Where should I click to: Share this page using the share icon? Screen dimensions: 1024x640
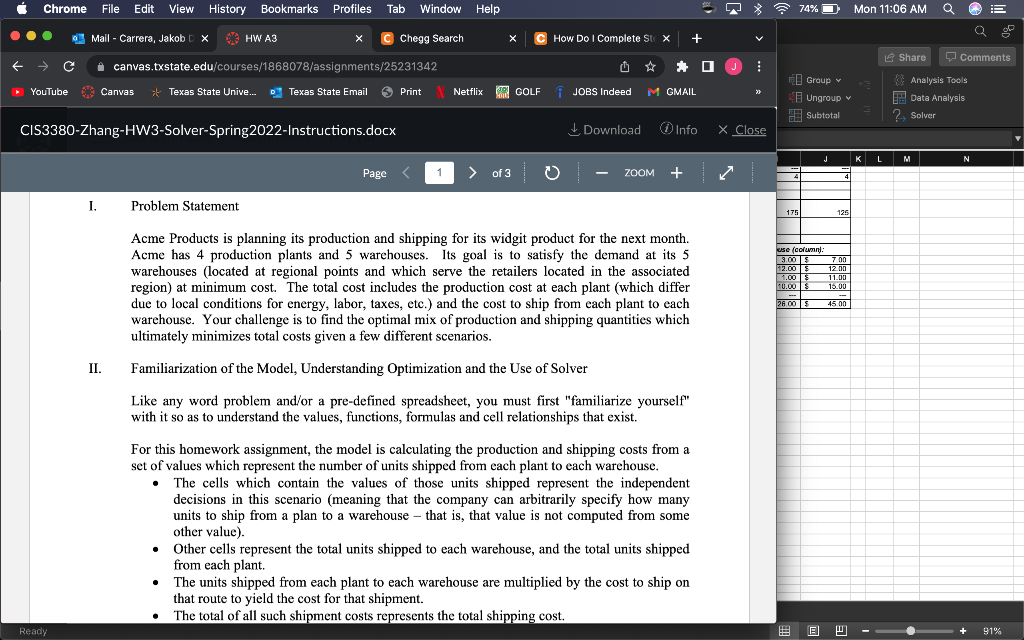click(x=625, y=66)
